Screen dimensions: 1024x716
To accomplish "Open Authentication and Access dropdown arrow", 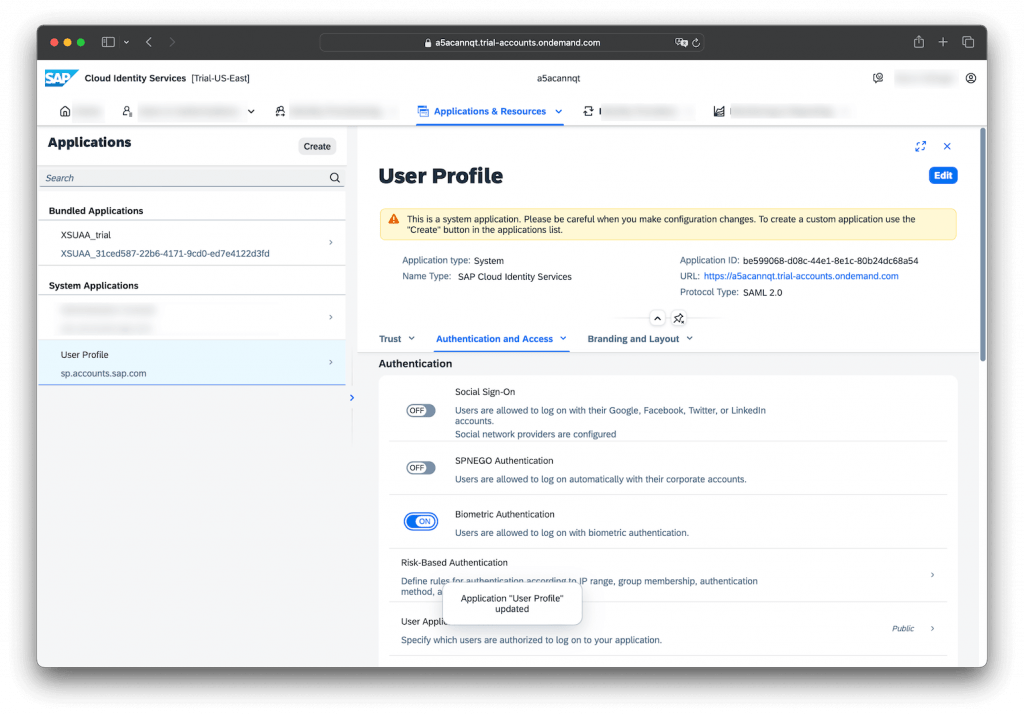I will pos(563,338).
